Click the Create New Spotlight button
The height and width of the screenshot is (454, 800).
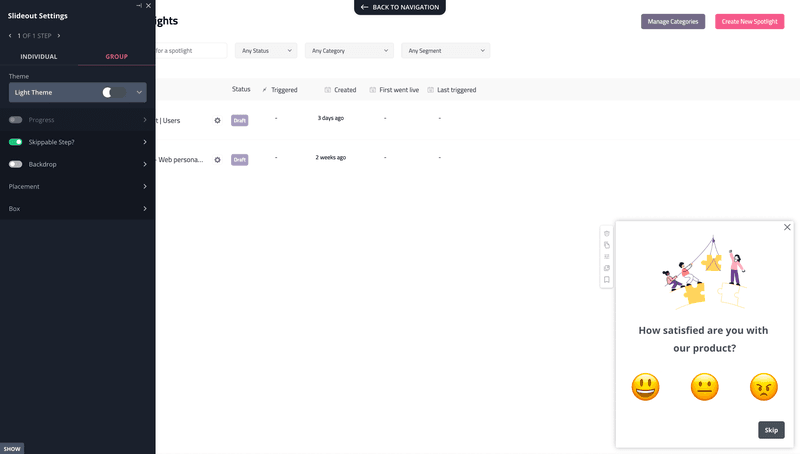pyautogui.click(x=749, y=21)
